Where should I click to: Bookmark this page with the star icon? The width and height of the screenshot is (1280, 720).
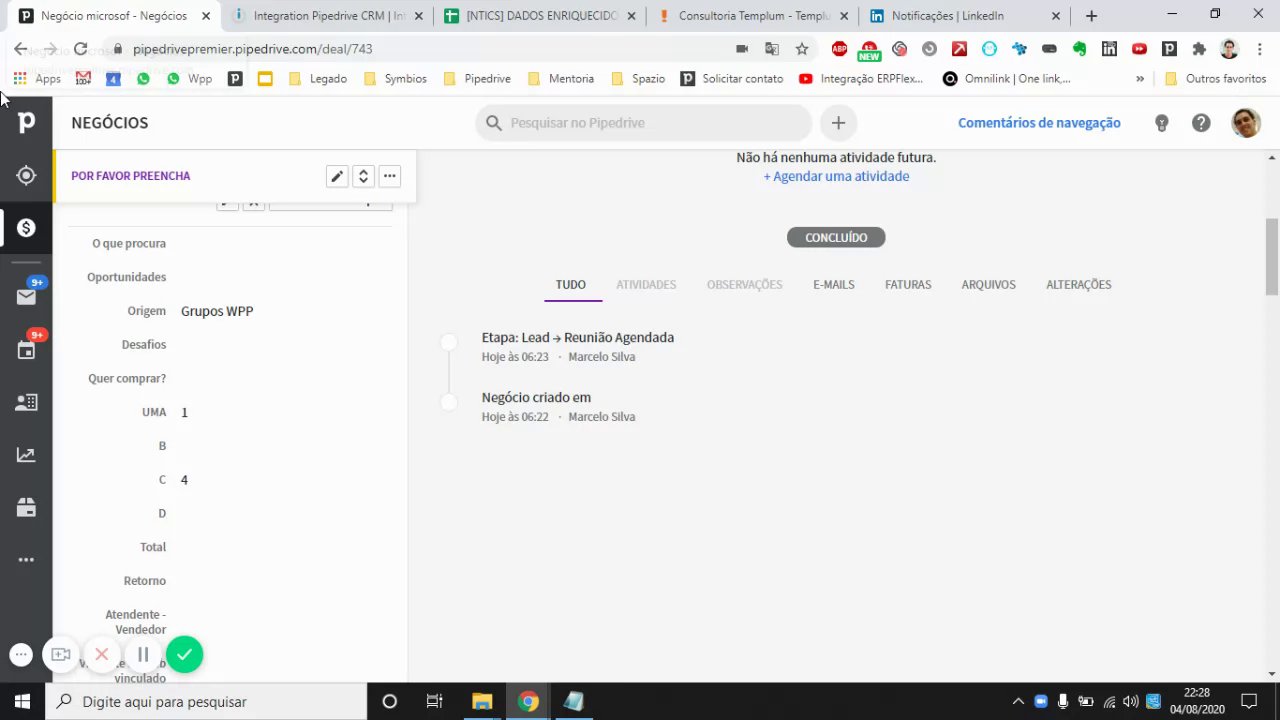[x=801, y=49]
